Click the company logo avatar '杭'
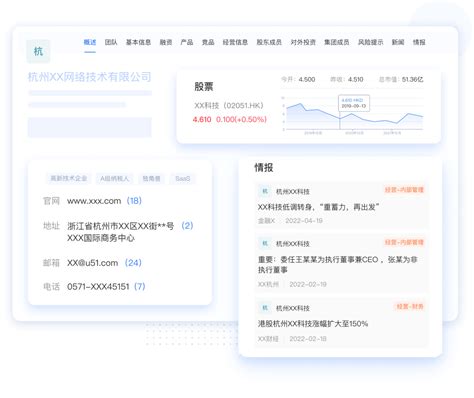This screenshot has height=398, width=474. coord(38,51)
